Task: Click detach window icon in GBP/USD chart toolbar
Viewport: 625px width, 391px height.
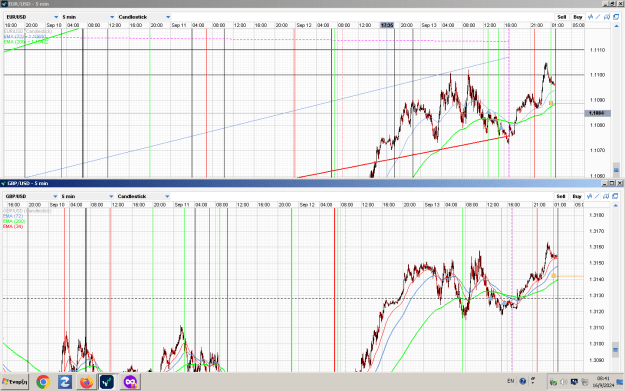Action: (x=615, y=196)
